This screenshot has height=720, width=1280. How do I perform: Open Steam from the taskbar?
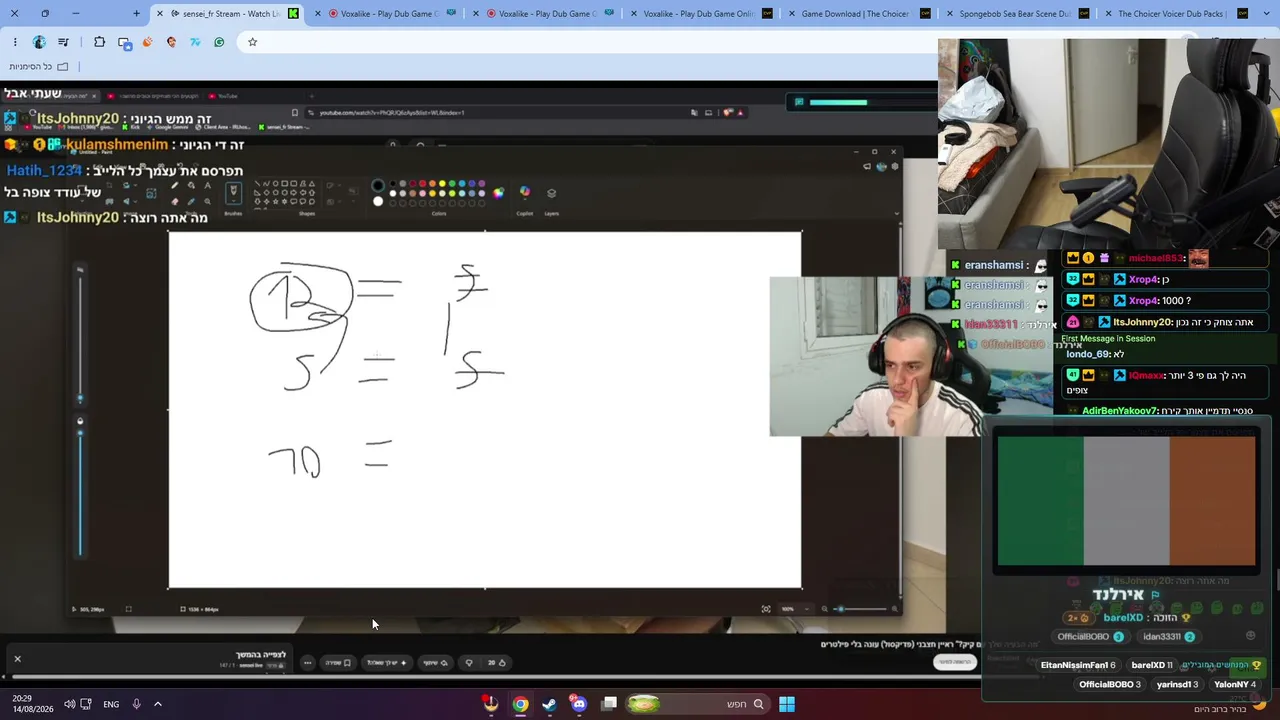tap(549, 704)
